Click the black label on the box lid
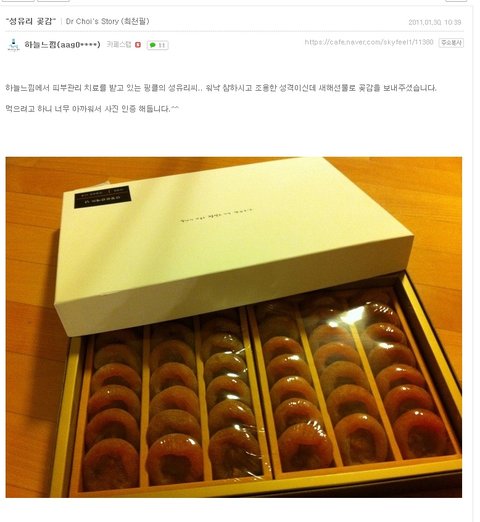The image size is (480, 522). coord(102,197)
